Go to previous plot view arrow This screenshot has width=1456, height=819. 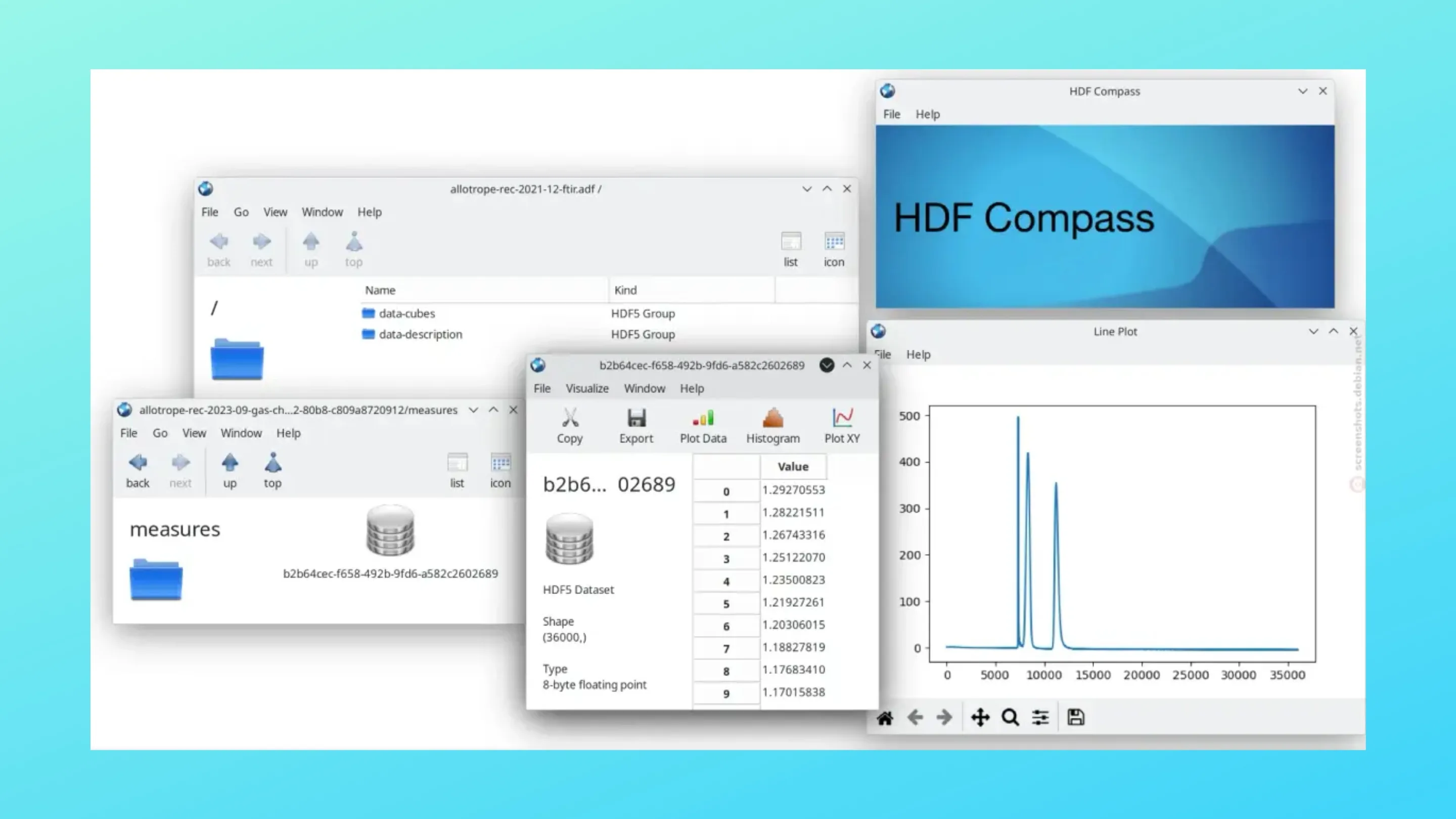tap(915, 718)
